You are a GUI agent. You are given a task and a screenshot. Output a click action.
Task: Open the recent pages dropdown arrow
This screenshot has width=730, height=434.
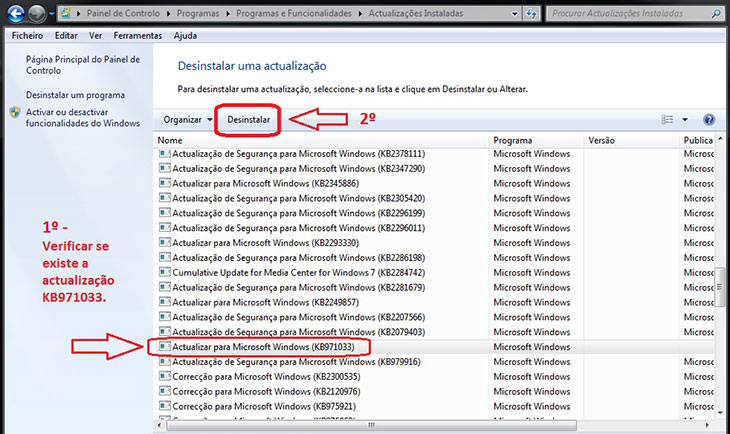51,14
